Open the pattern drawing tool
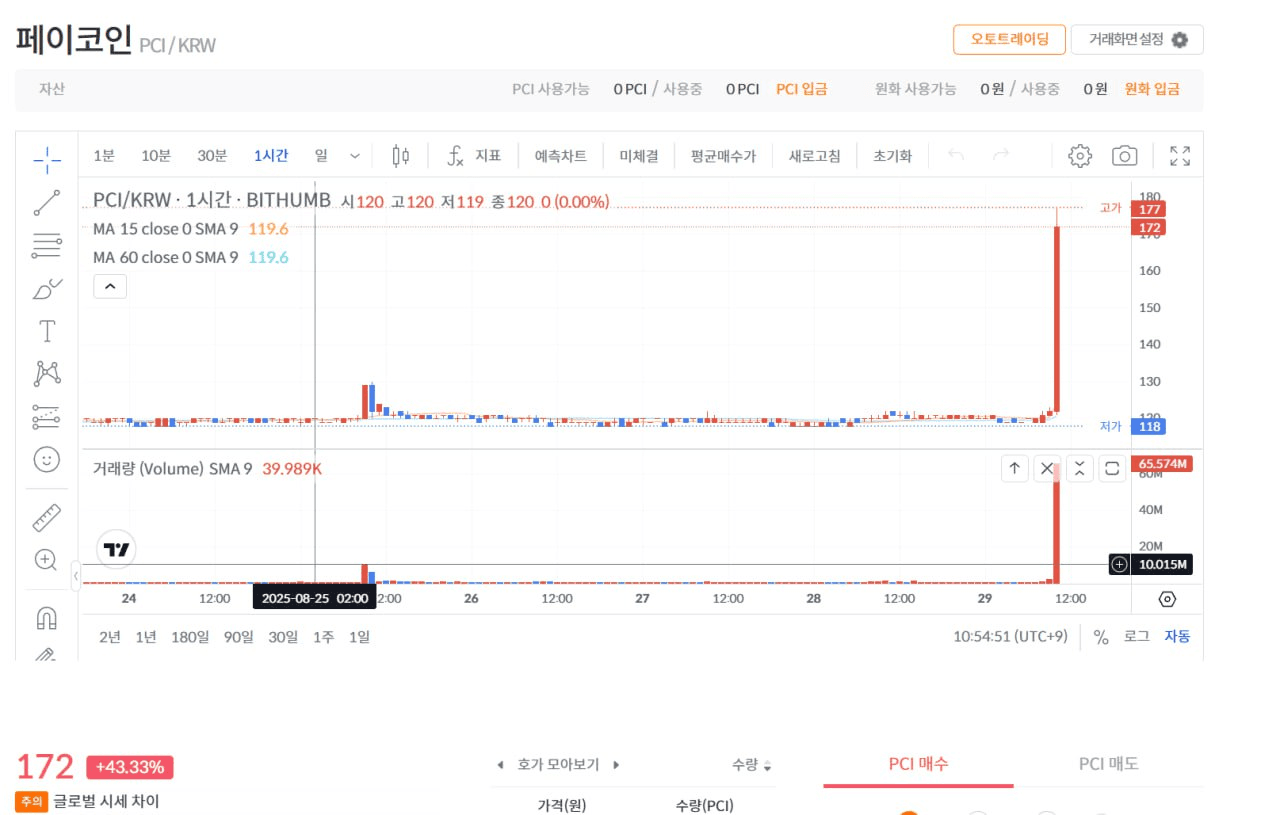This screenshot has width=1280, height=815. click(47, 374)
